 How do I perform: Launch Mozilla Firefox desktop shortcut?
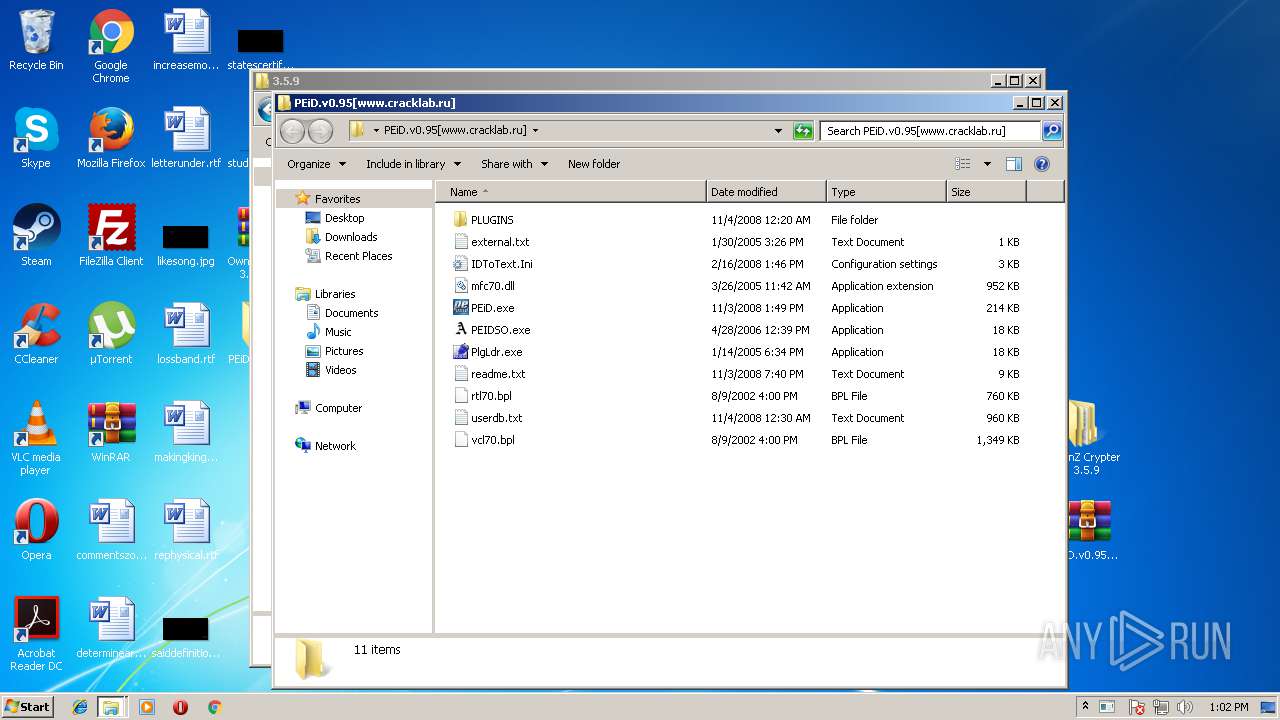(x=111, y=139)
